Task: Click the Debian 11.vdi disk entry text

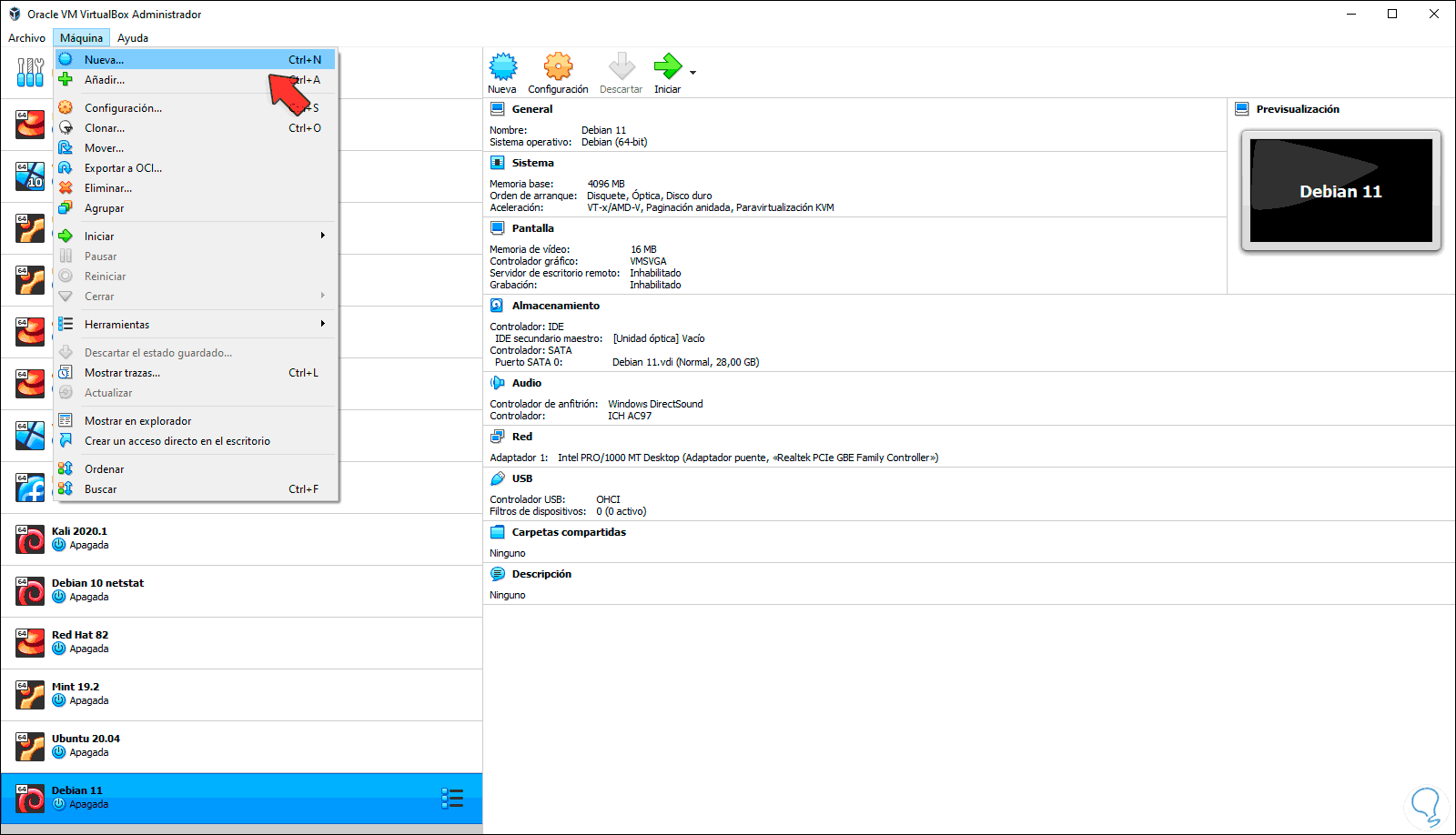Action: tap(685, 362)
